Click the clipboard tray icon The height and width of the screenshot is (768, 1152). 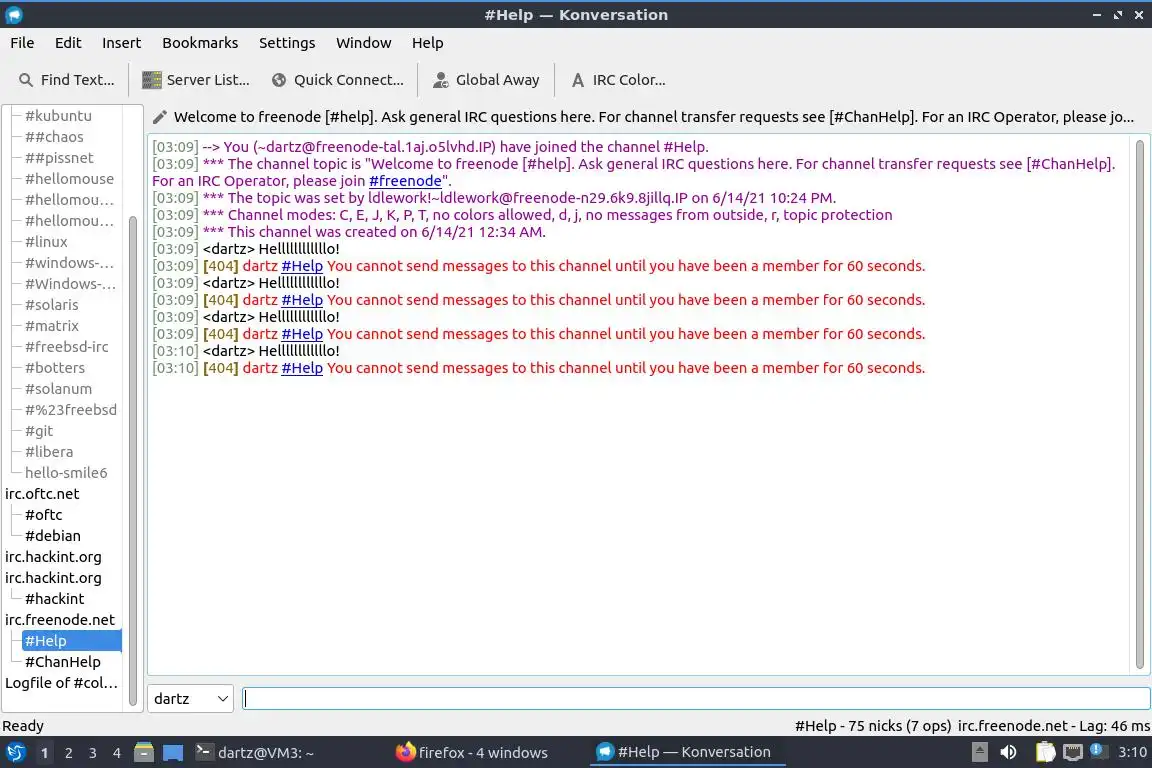(1045, 752)
